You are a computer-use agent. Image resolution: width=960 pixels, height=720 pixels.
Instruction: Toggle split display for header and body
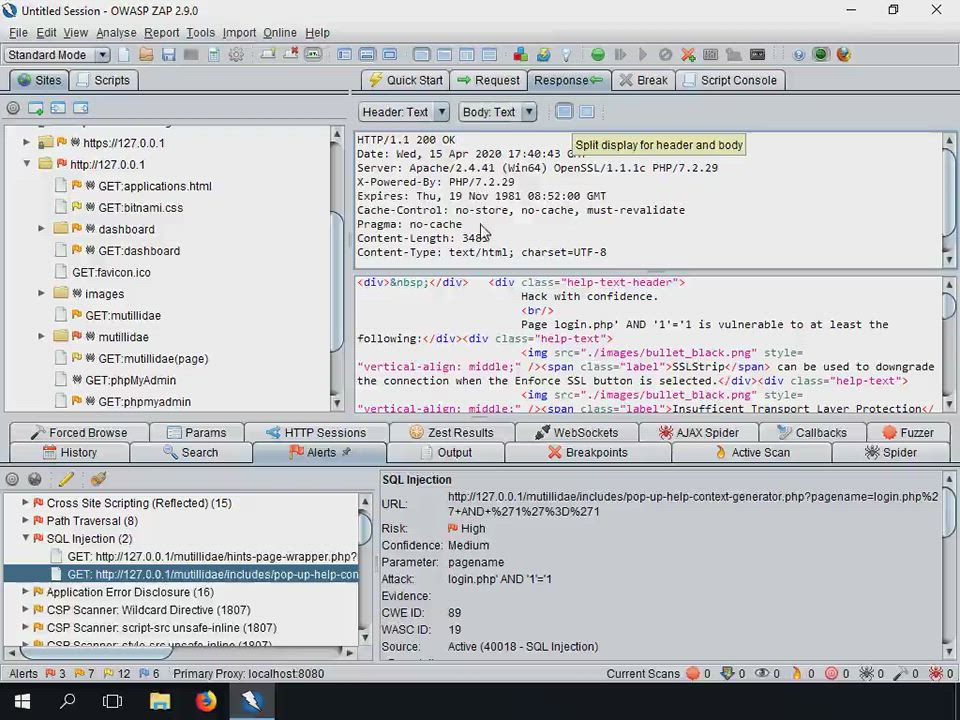click(564, 112)
